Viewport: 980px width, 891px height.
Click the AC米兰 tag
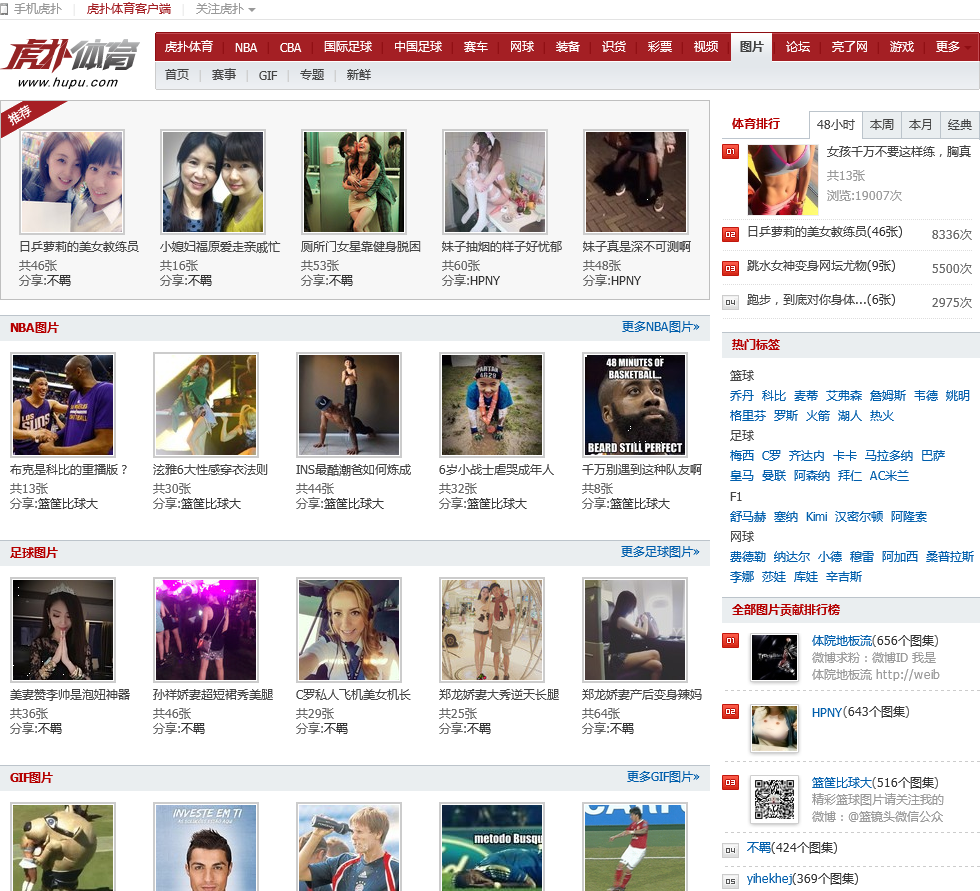(889, 475)
